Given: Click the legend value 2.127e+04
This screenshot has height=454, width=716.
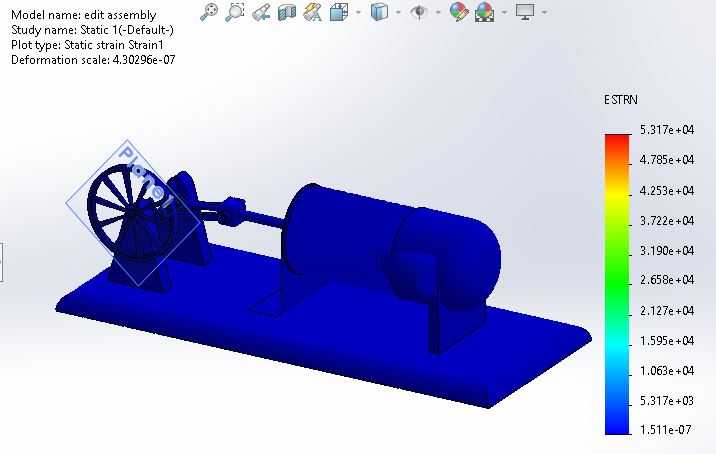Looking at the screenshot, I should pos(667,311).
